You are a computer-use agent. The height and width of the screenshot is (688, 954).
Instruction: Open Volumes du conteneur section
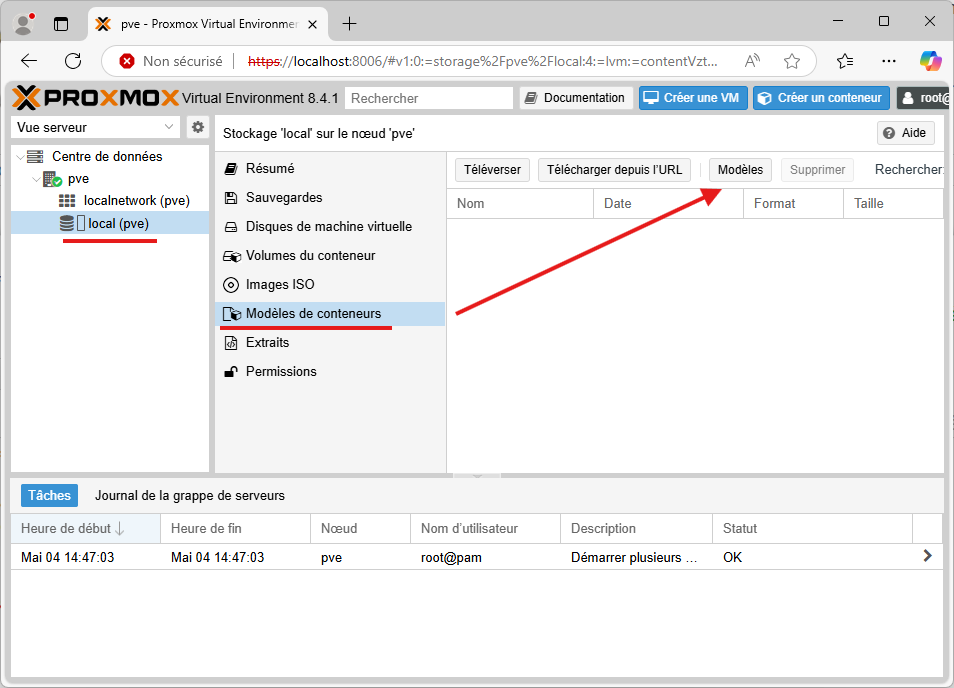[x=330, y=256]
